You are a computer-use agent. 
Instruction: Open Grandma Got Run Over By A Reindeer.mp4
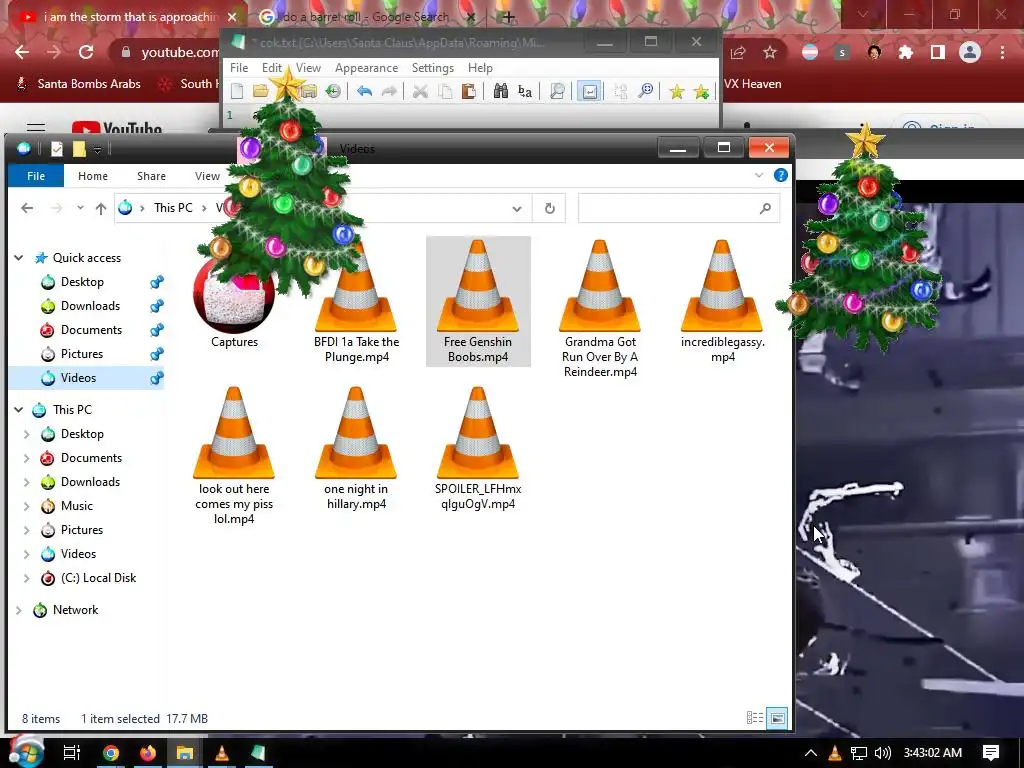tap(600, 308)
